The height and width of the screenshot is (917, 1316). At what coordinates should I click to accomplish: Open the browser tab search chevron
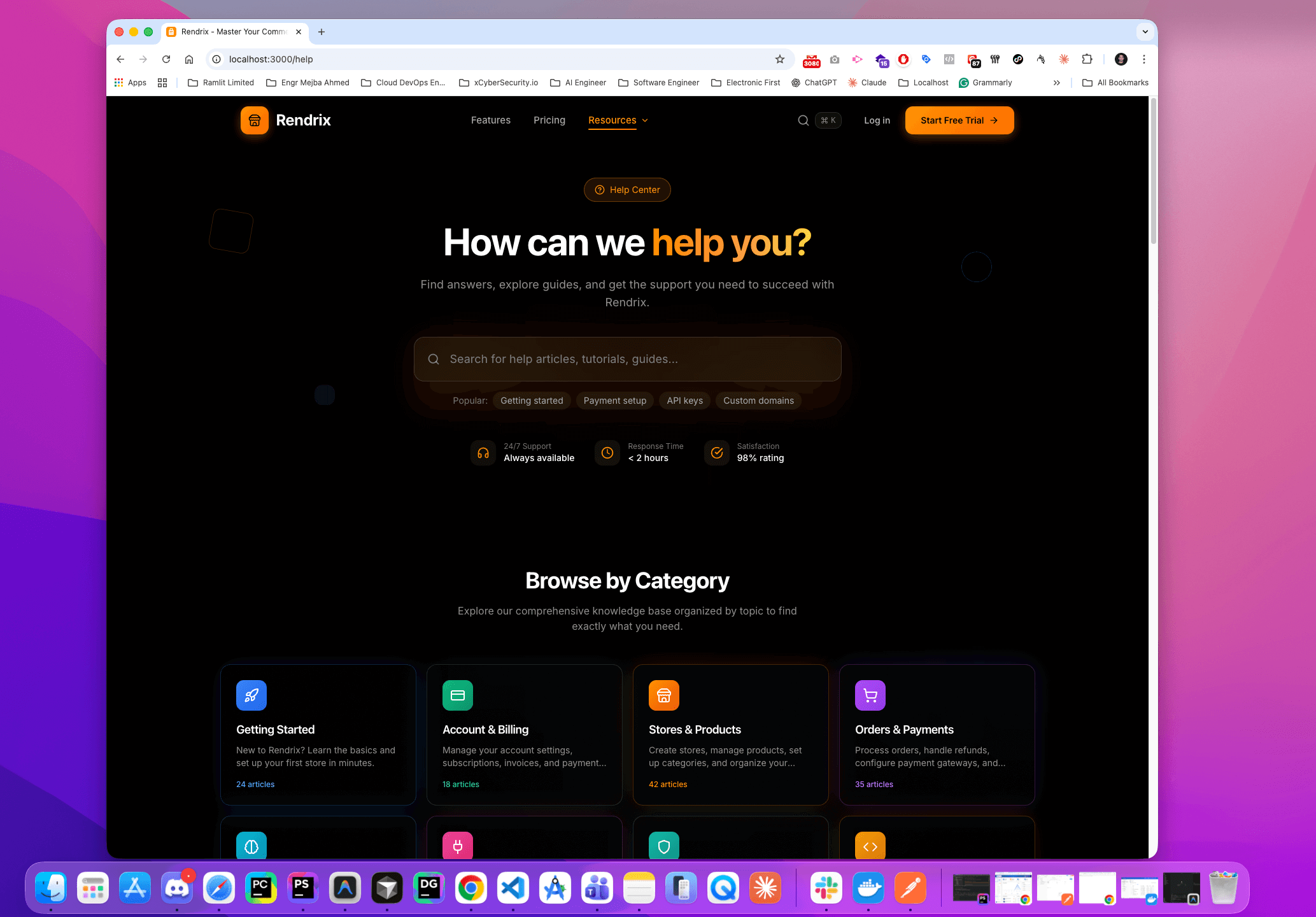(1145, 32)
